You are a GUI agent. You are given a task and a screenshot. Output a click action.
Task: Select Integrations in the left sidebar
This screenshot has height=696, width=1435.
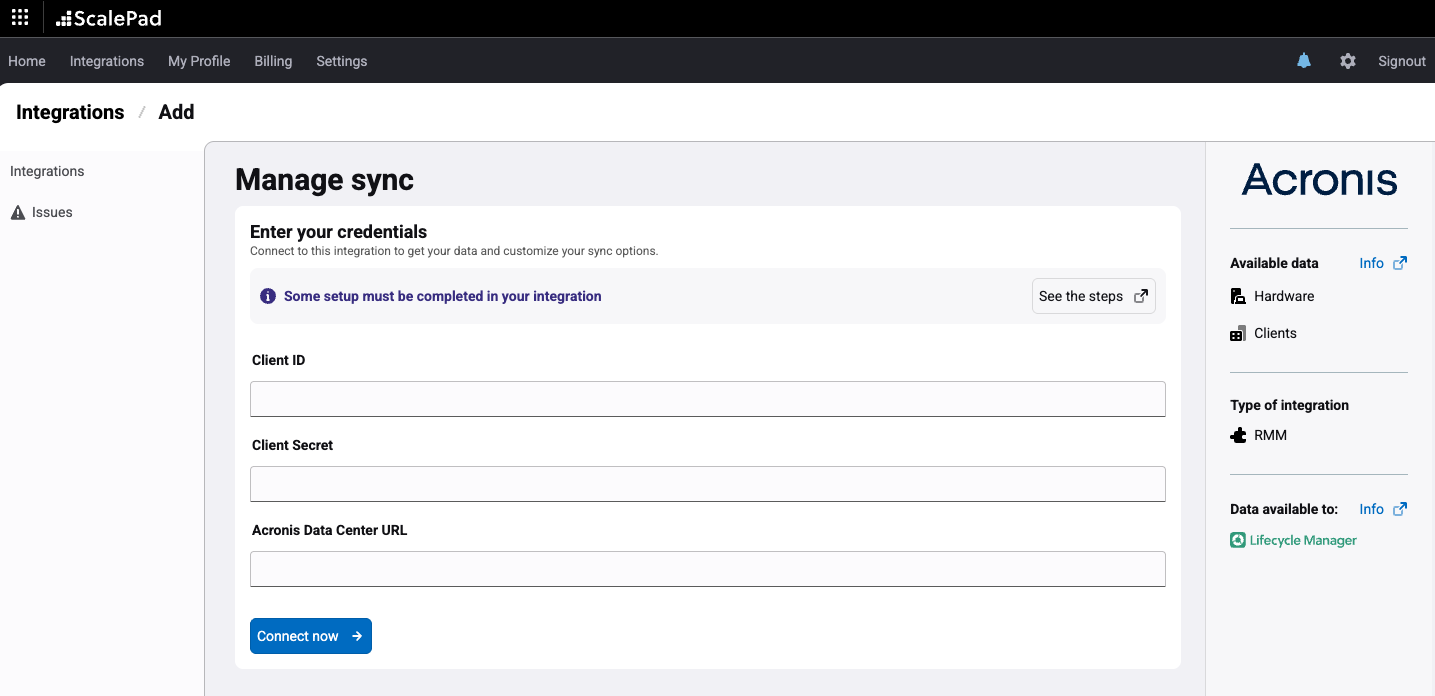pos(47,171)
